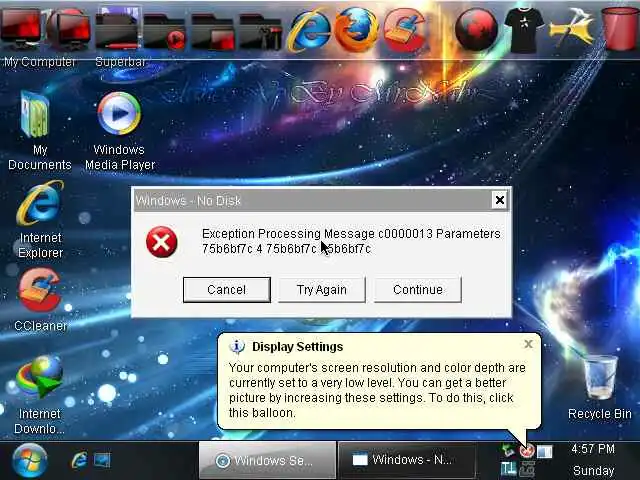Click the Exception Processing Message text
Screen dimensions: 640x480
[x=351, y=241]
